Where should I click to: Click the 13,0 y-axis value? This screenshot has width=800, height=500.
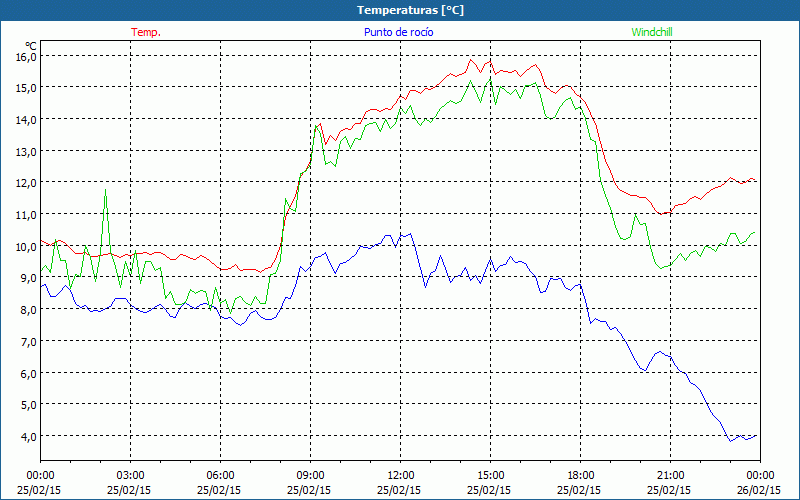(x=26, y=152)
